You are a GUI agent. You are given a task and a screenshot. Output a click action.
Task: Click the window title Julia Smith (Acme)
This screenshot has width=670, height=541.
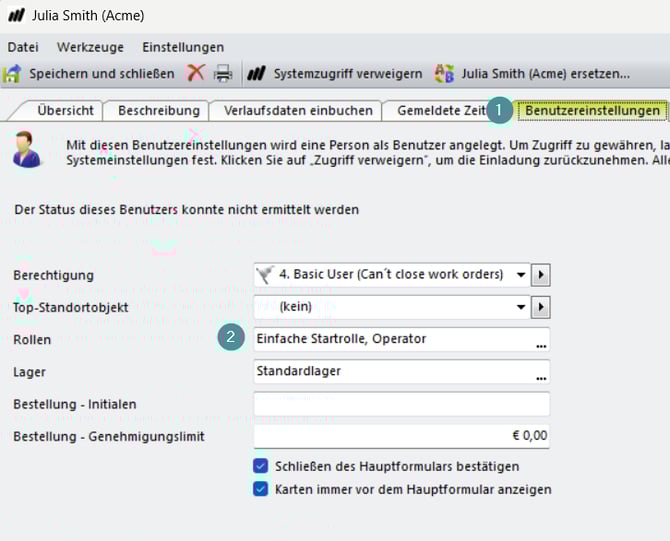[88, 15]
